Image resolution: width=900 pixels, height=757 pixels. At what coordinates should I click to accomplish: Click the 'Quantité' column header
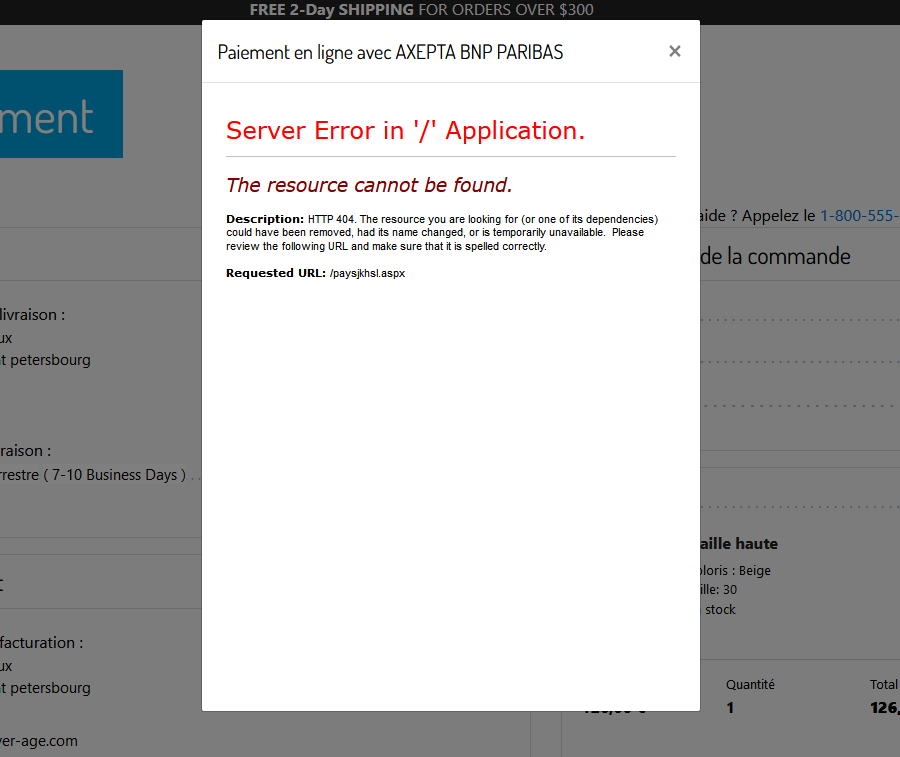pyautogui.click(x=750, y=685)
